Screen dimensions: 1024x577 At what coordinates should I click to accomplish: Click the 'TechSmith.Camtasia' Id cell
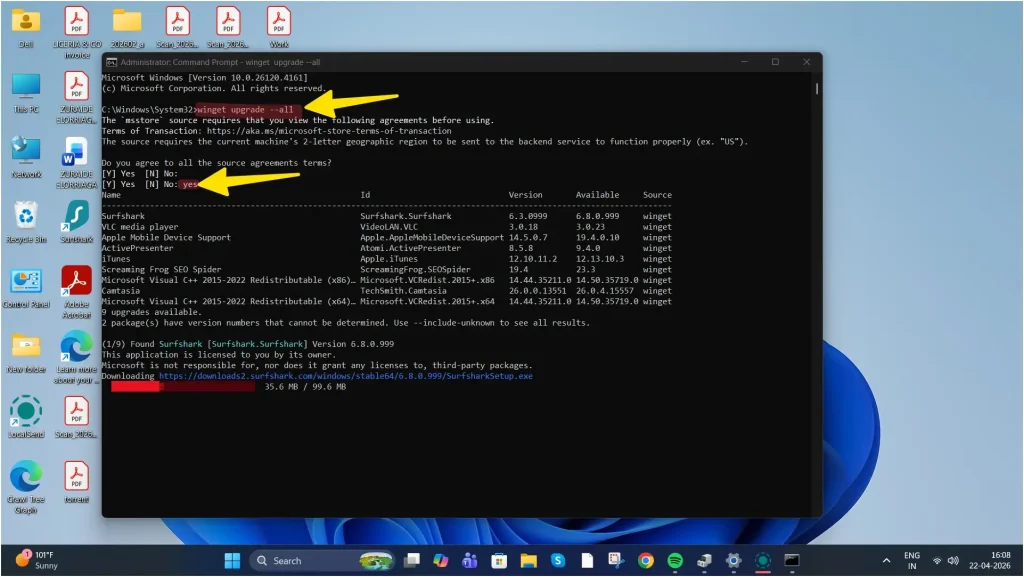click(x=404, y=291)
